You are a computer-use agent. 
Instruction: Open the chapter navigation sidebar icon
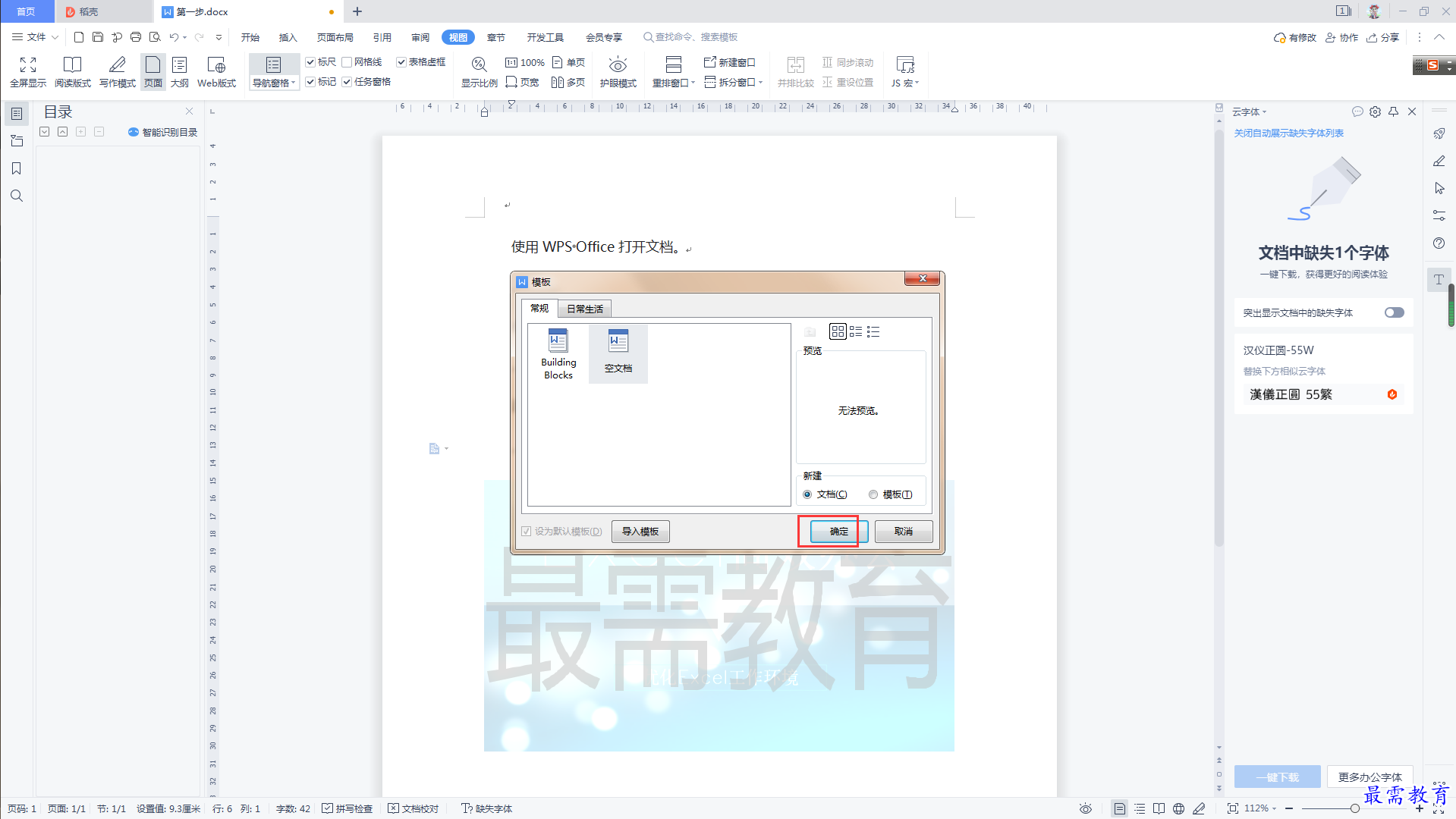tap(16, 141)
